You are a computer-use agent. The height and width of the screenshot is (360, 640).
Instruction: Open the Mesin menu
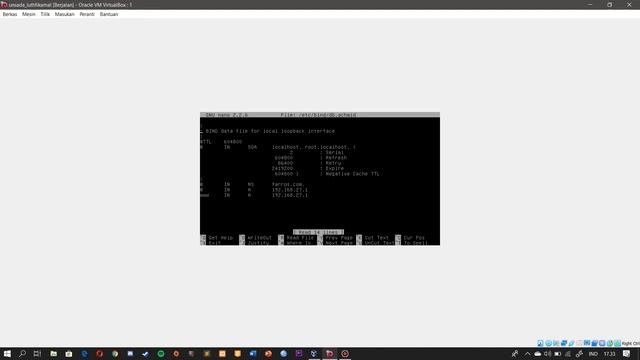click(x=29, y=14)
